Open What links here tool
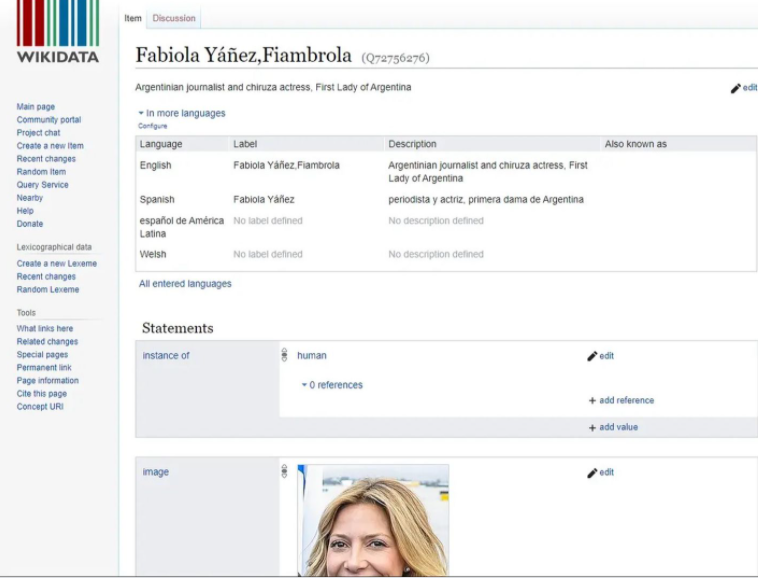The height and width of the screenshot is (580, 758). (x=44, y=329)
